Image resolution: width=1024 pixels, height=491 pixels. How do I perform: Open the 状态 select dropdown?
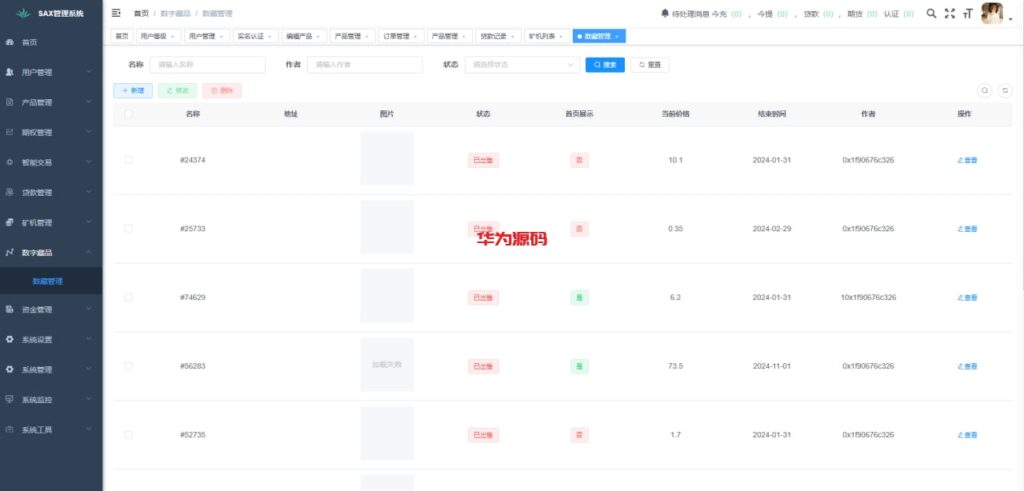522,65
